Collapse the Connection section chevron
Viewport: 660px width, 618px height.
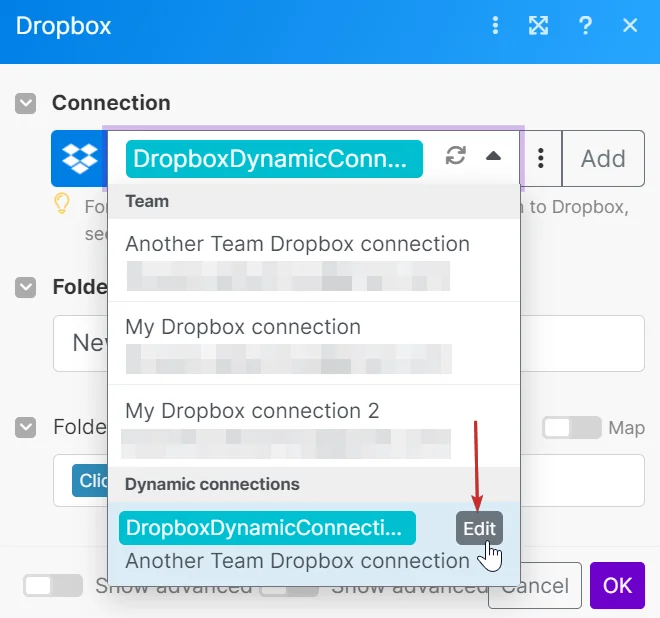pos(26,103)
